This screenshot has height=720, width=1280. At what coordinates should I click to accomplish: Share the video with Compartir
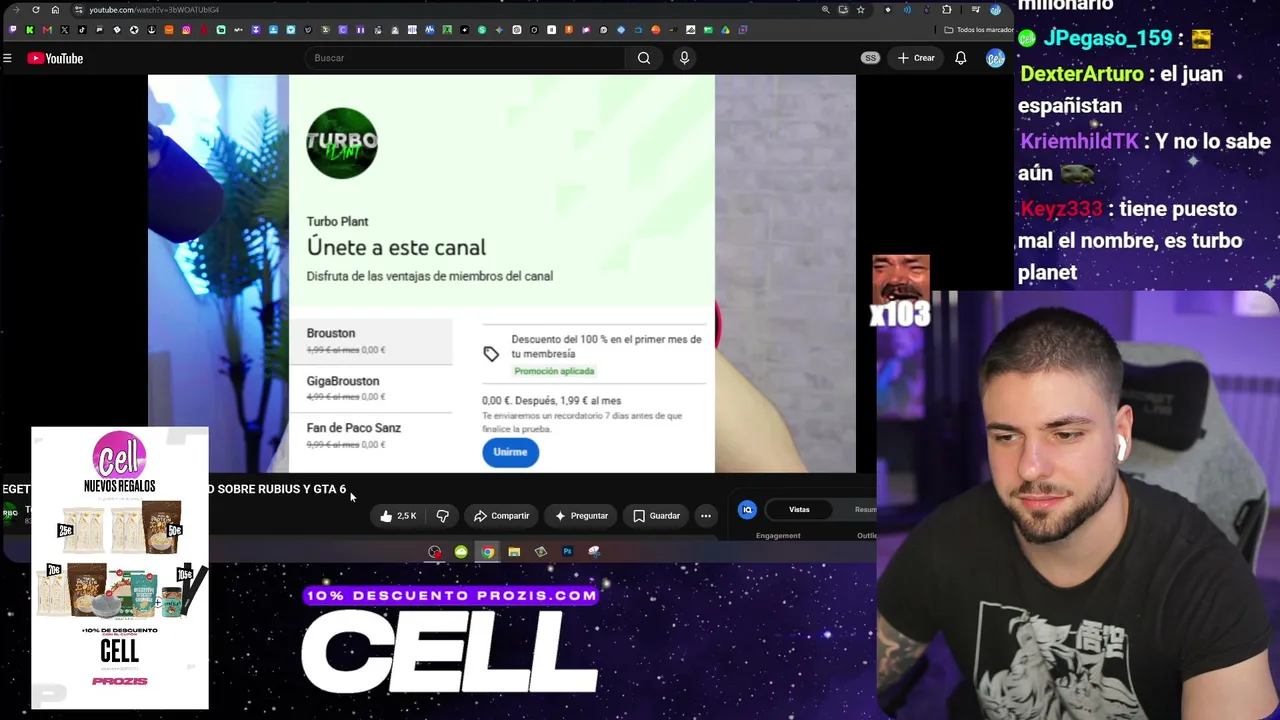501,516
